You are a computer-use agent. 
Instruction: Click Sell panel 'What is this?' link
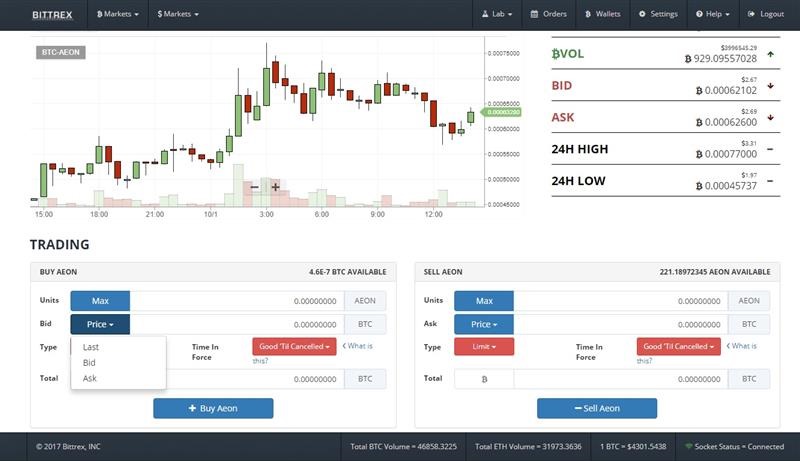click(742, 346)
